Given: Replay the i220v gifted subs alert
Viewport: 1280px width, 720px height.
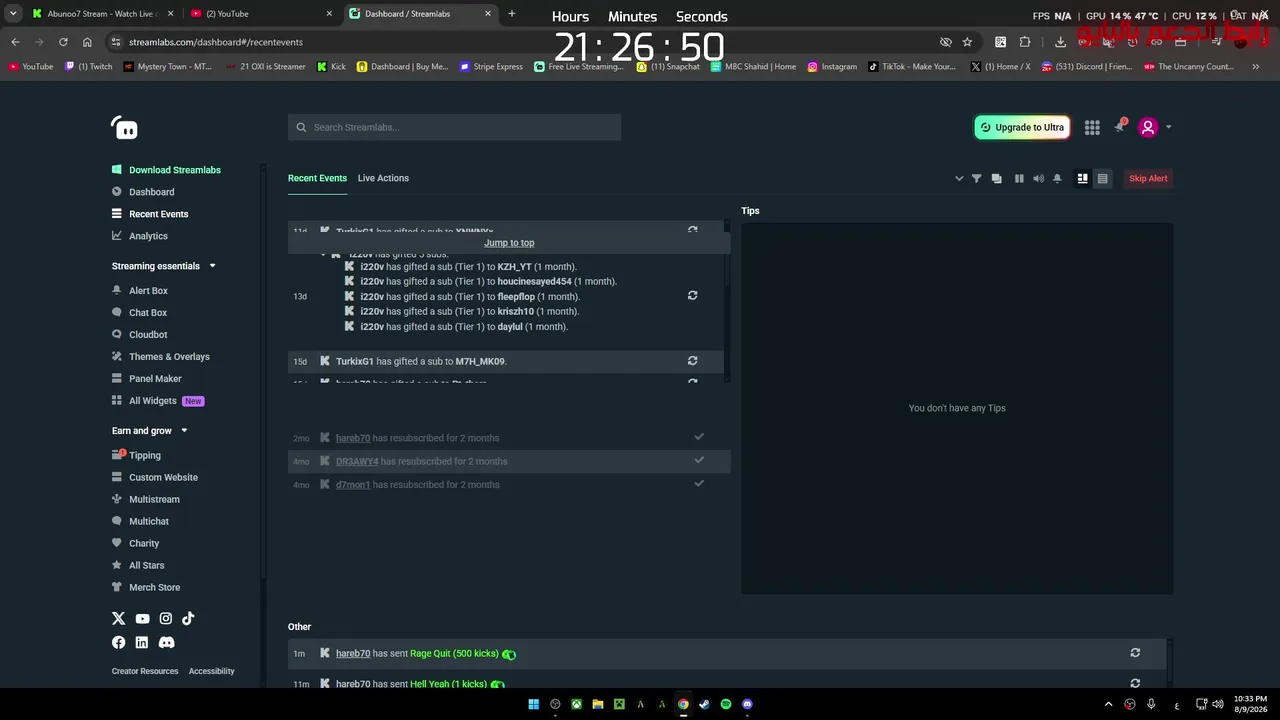Looking at the screenshot, I should [692, 295].
